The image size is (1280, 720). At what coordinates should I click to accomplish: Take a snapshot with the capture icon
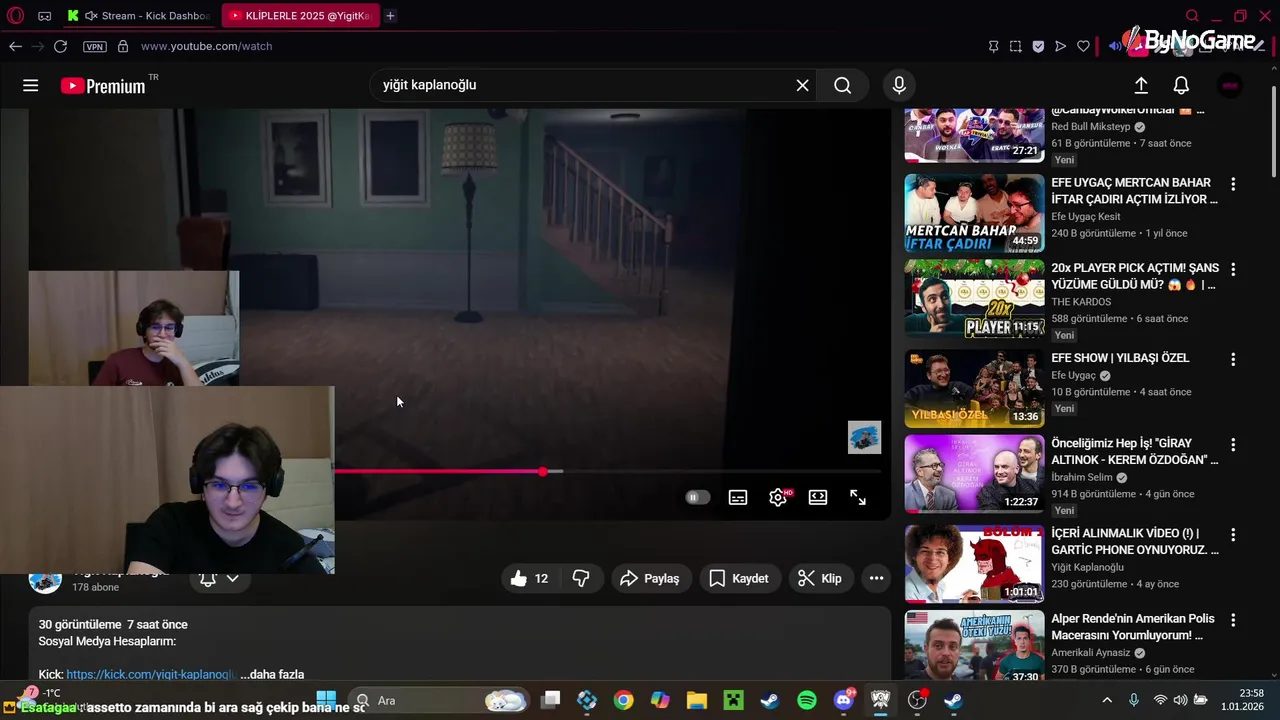(1015, 46)
